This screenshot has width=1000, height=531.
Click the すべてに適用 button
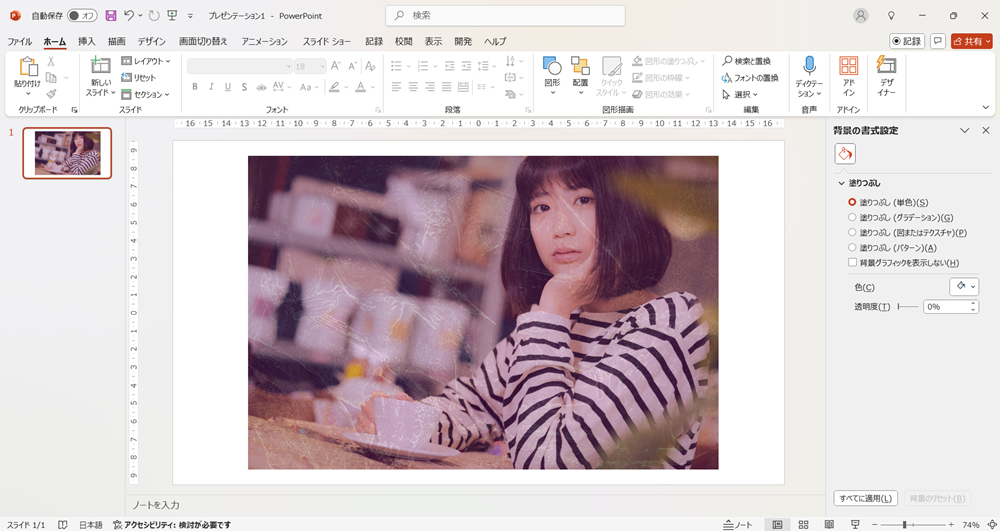click(866, 498)
